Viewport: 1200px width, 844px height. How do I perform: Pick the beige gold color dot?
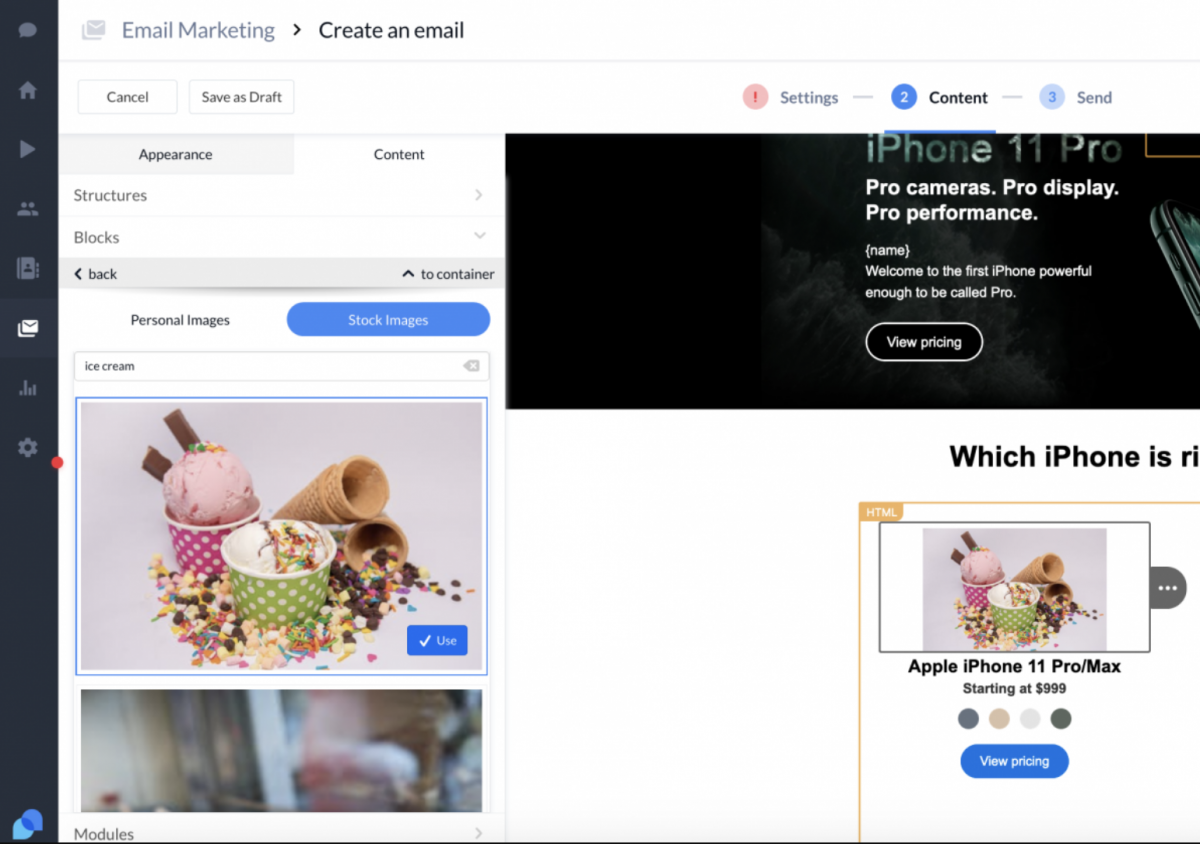(x=999, y=719)
